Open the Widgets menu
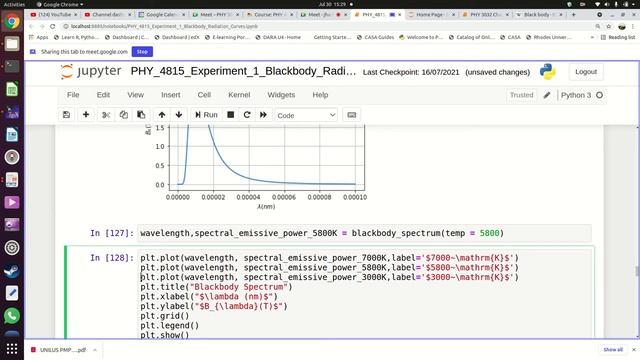The image size is (640, 360). (281, 95)
